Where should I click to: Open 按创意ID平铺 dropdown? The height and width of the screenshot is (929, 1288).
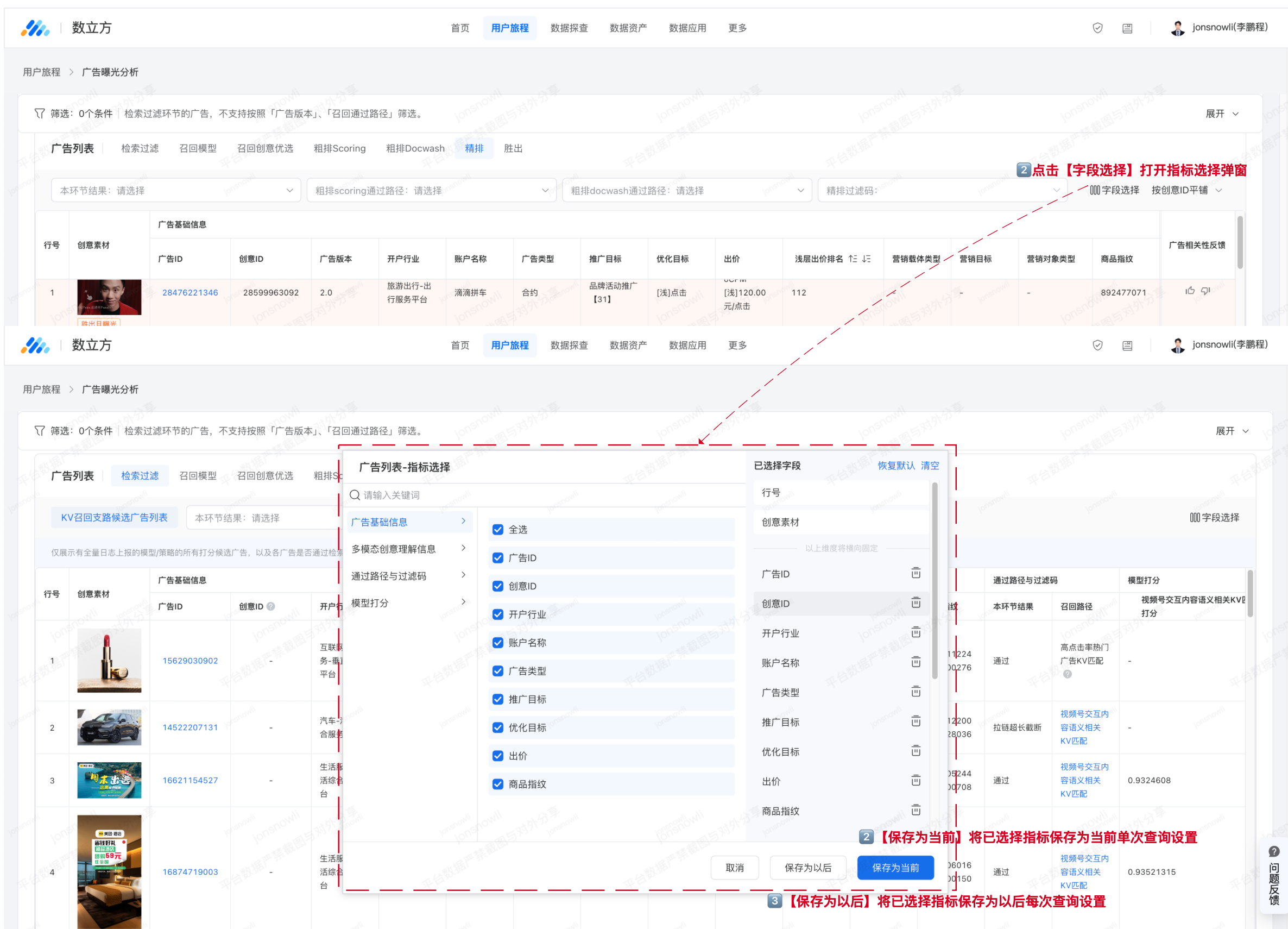point(1186,190)
